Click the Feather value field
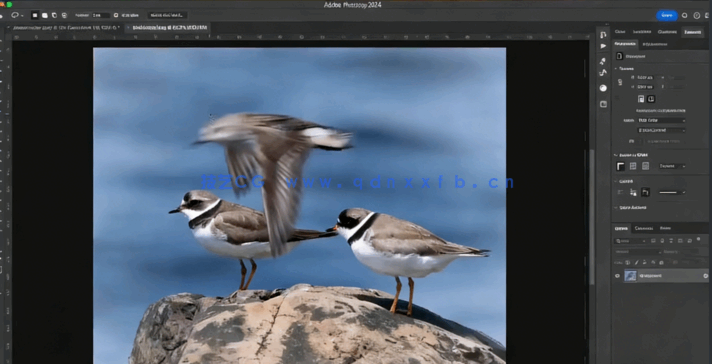The image size is (712, 364). click(101, 15)
